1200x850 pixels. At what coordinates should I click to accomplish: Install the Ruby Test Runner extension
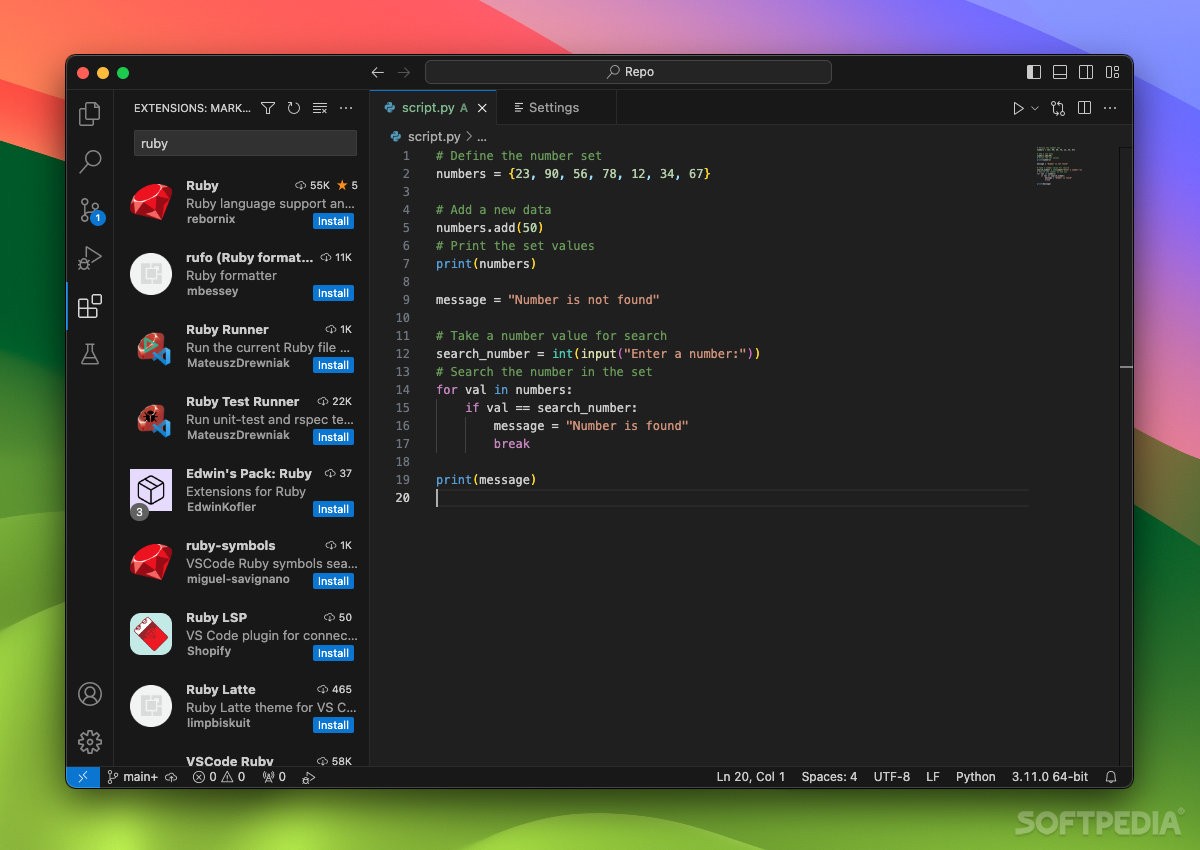[x=333, y=437]
